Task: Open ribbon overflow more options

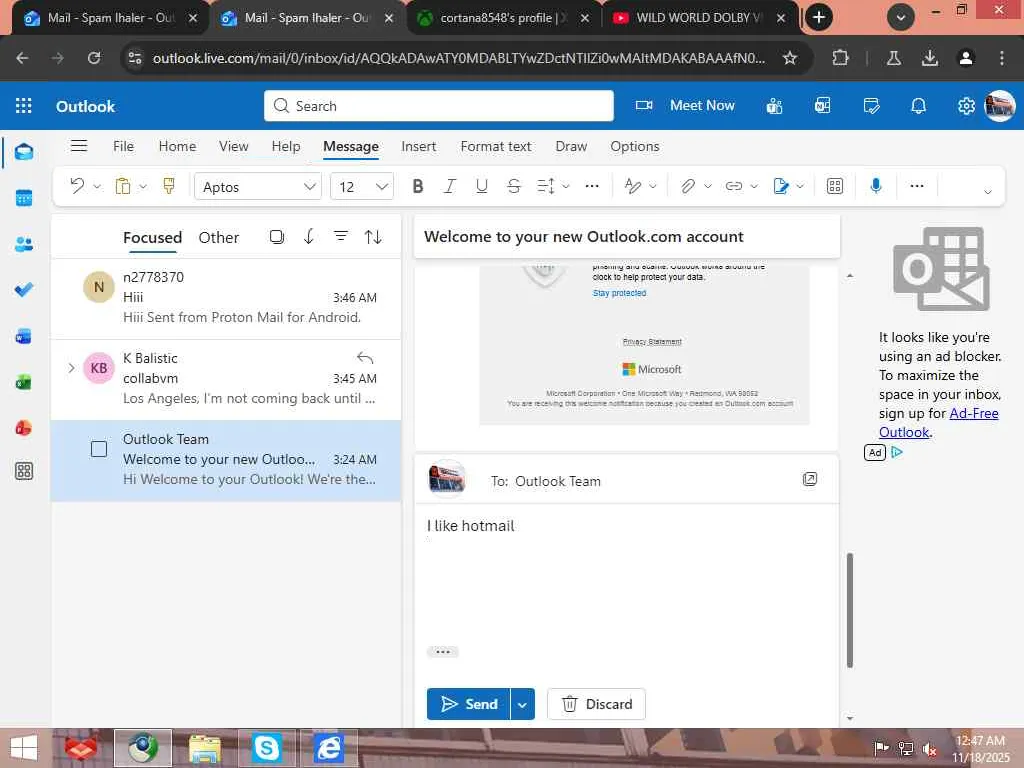Action: 917,186
